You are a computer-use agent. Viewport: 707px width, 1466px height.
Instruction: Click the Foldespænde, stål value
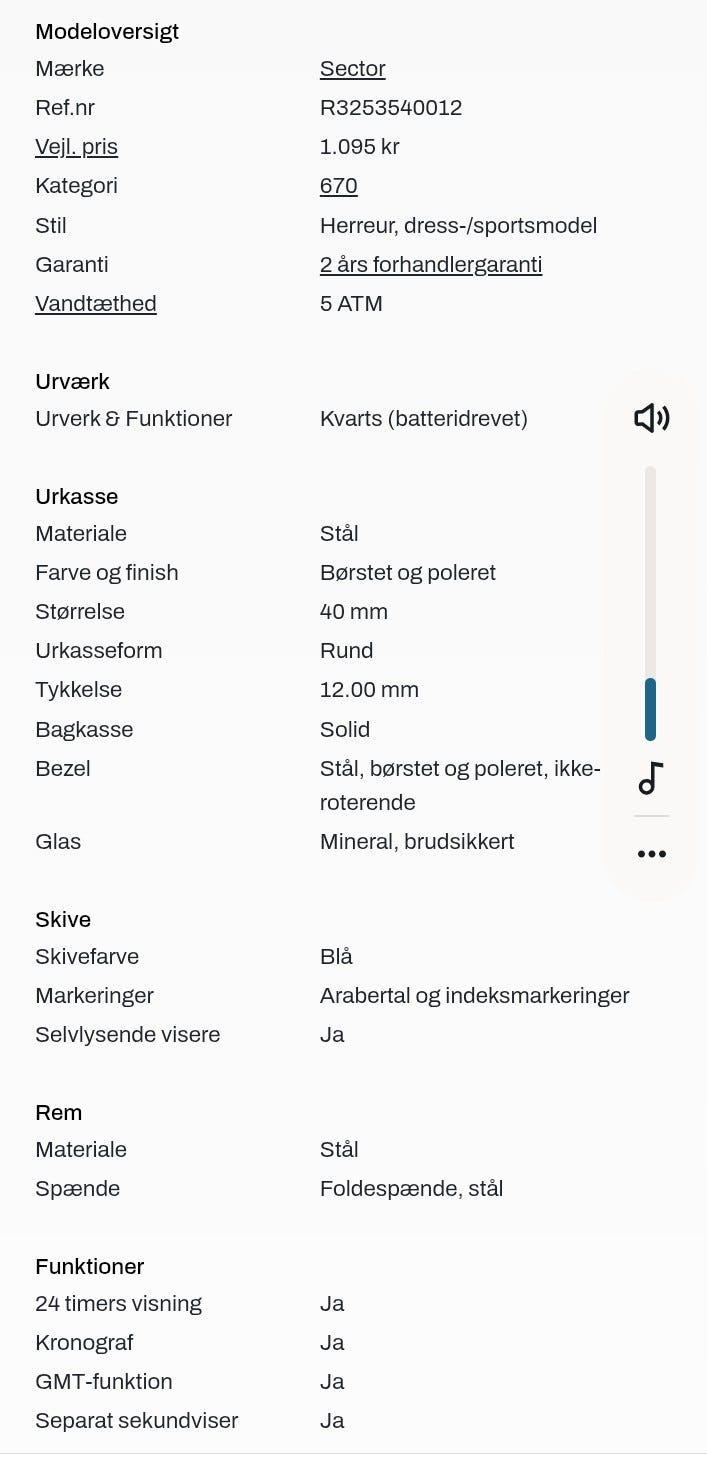[411, 1189]
